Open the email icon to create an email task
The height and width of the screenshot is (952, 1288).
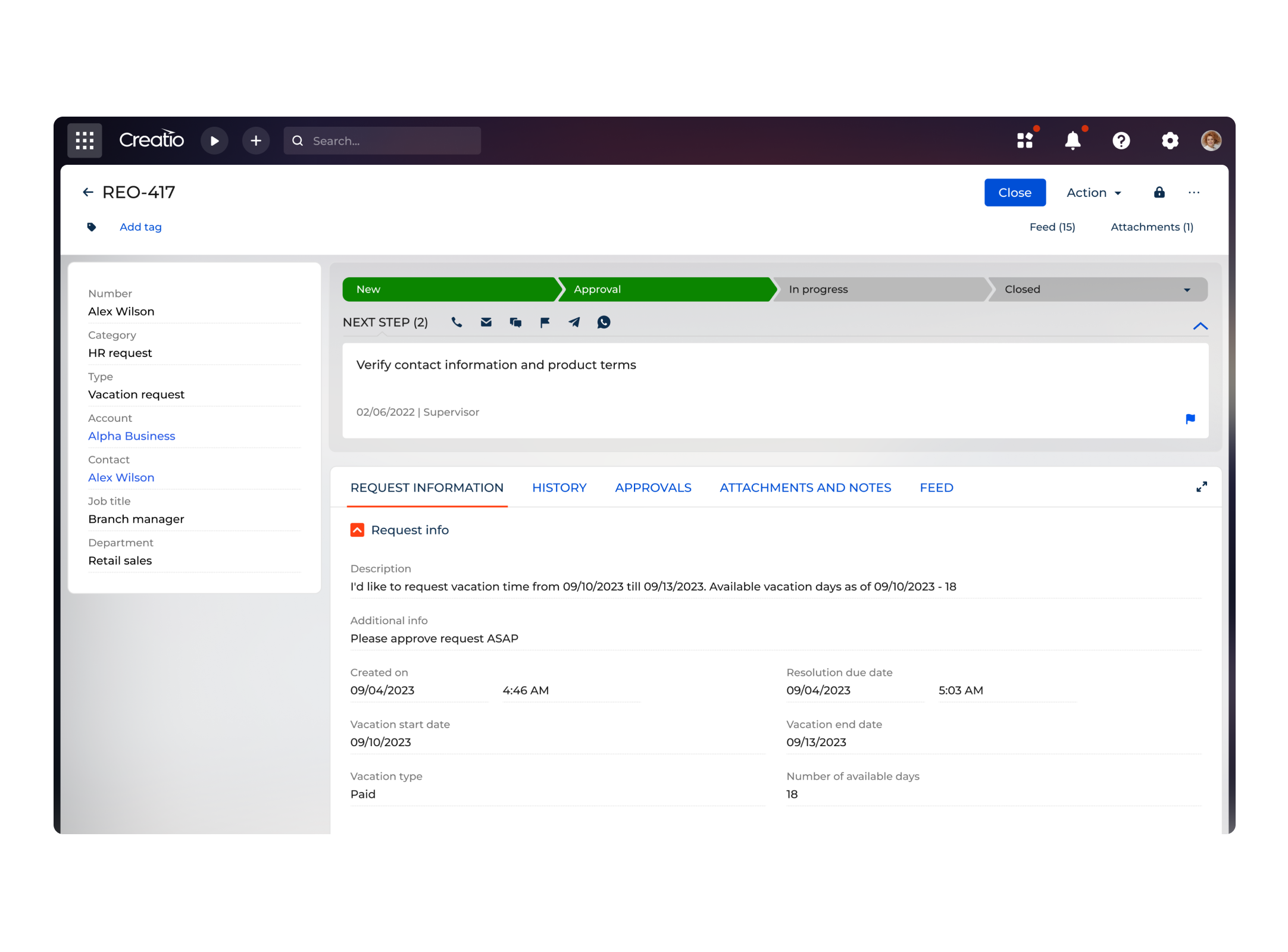486,322
